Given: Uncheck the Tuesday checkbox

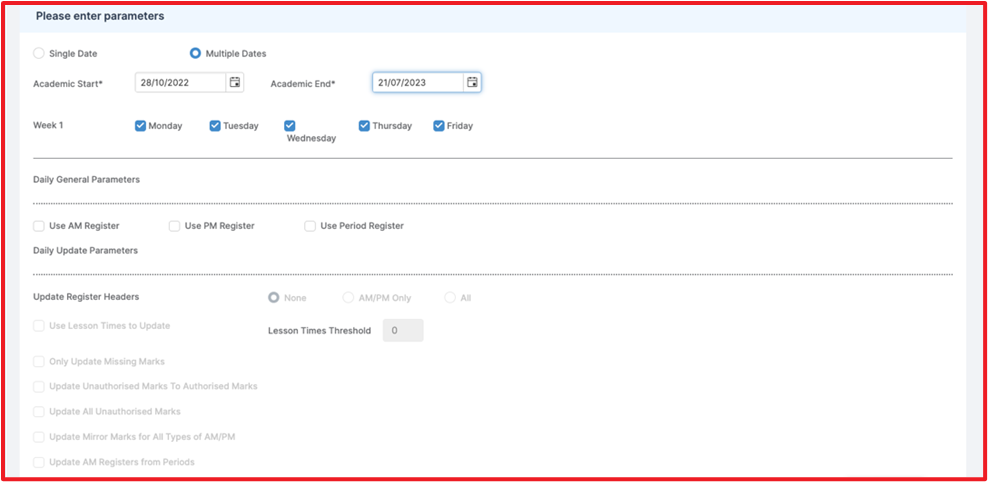Looking at the screenshot, I should pyautogui.click(x=215, y=125).
